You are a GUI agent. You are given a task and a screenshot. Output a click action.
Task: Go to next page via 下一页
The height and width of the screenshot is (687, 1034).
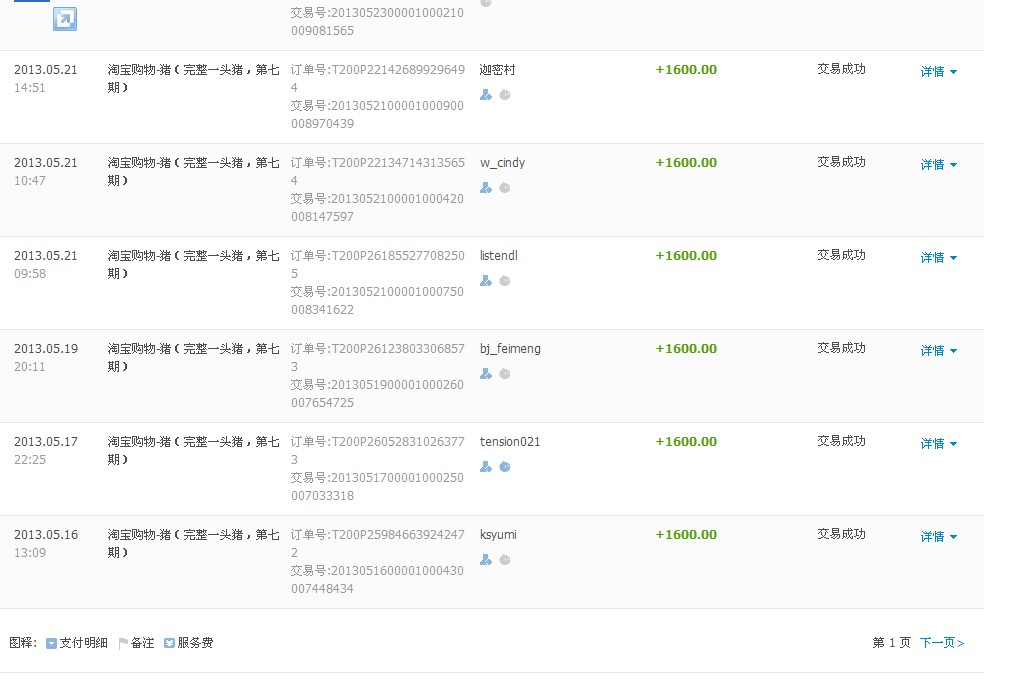tap(941, 643)
